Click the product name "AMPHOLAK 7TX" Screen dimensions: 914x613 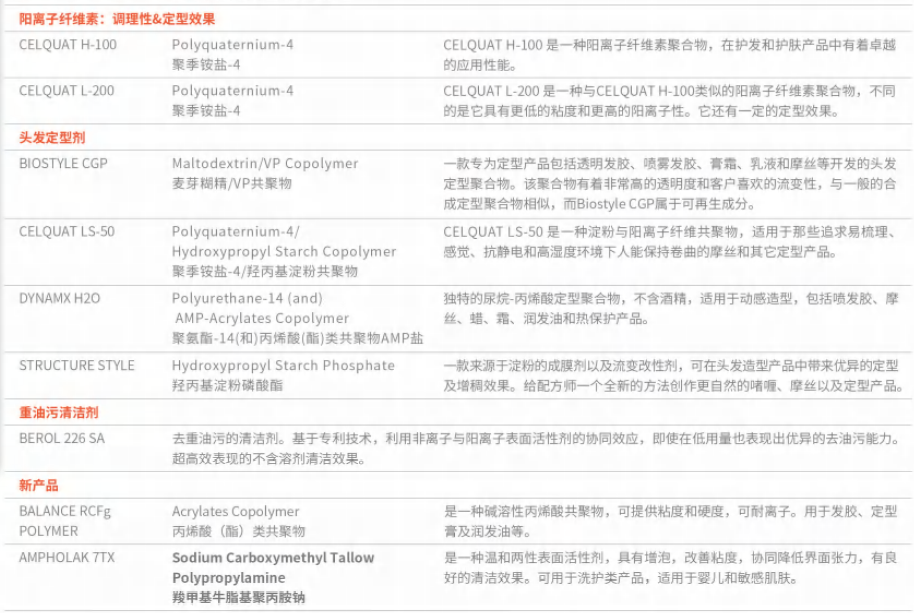[x=67, y=558]
